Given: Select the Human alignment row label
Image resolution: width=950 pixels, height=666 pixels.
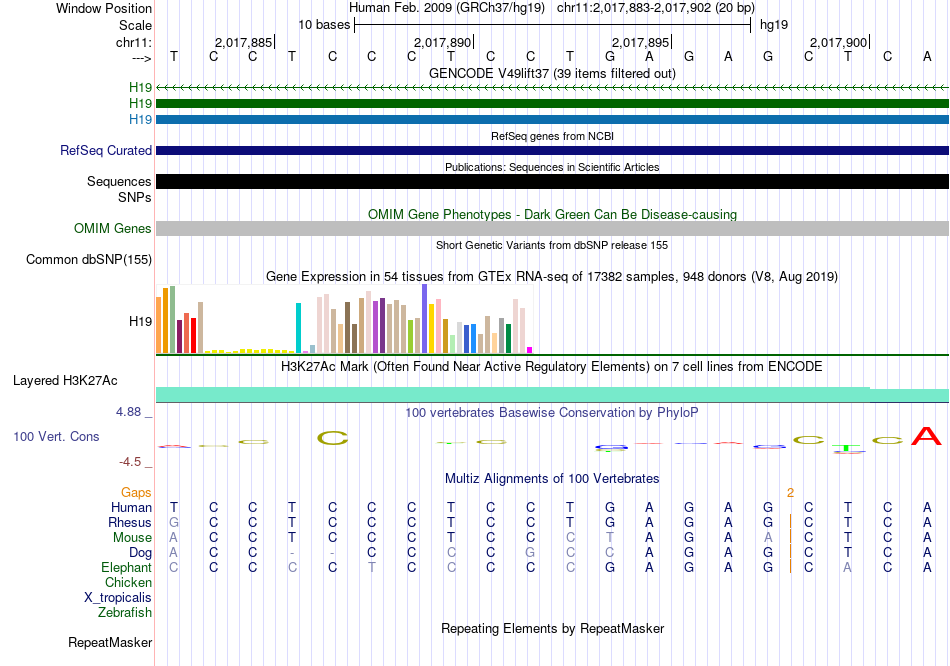Looking at the screenshot, I should click(131, 507).
